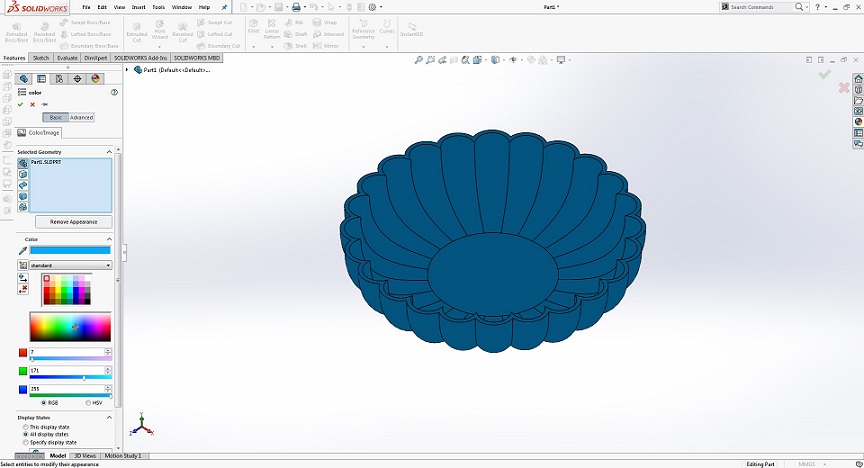
Task: Collapse the Selected Geometry section
Action: click(111, 152)
